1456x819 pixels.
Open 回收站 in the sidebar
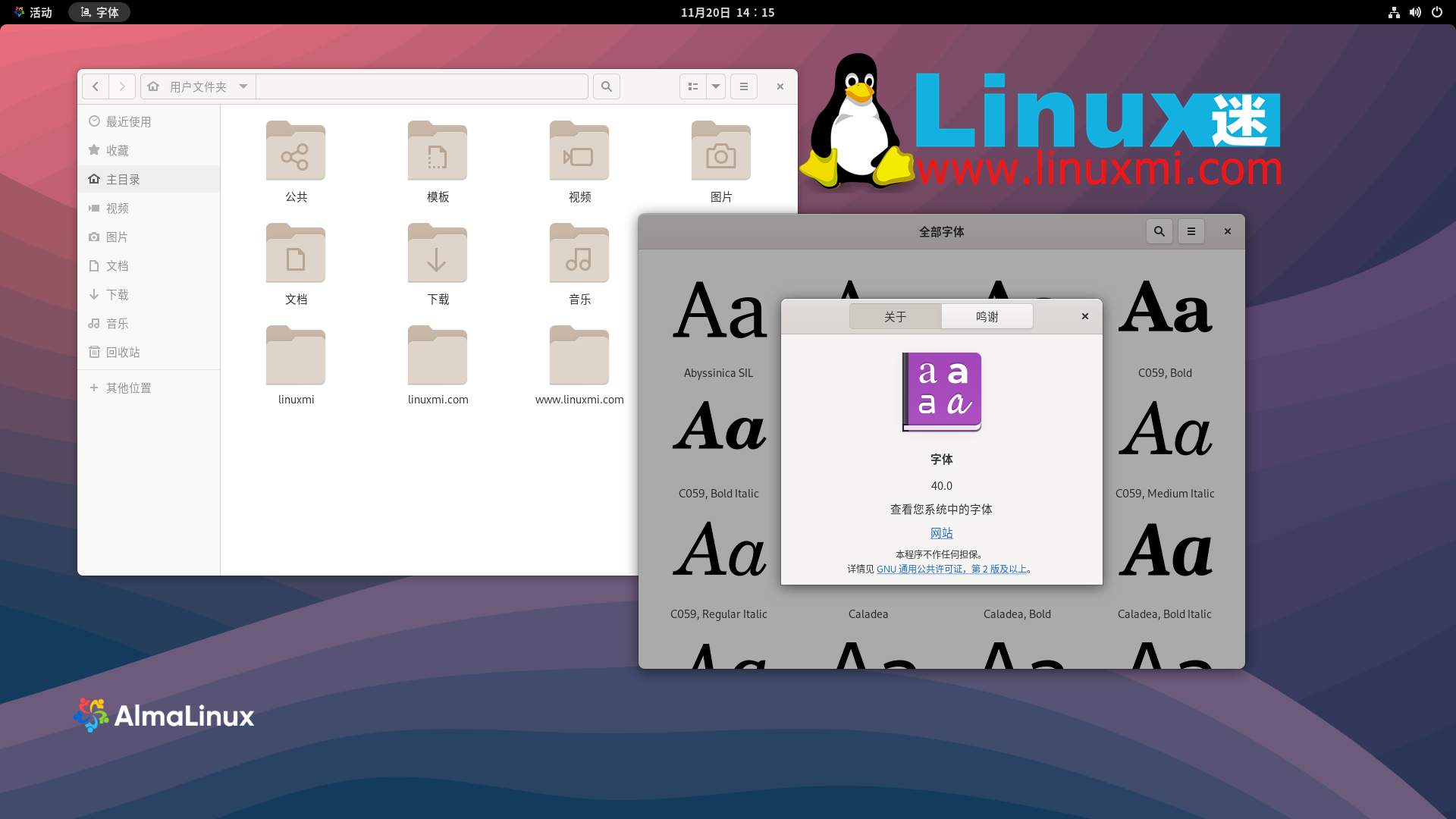(149, 352)
